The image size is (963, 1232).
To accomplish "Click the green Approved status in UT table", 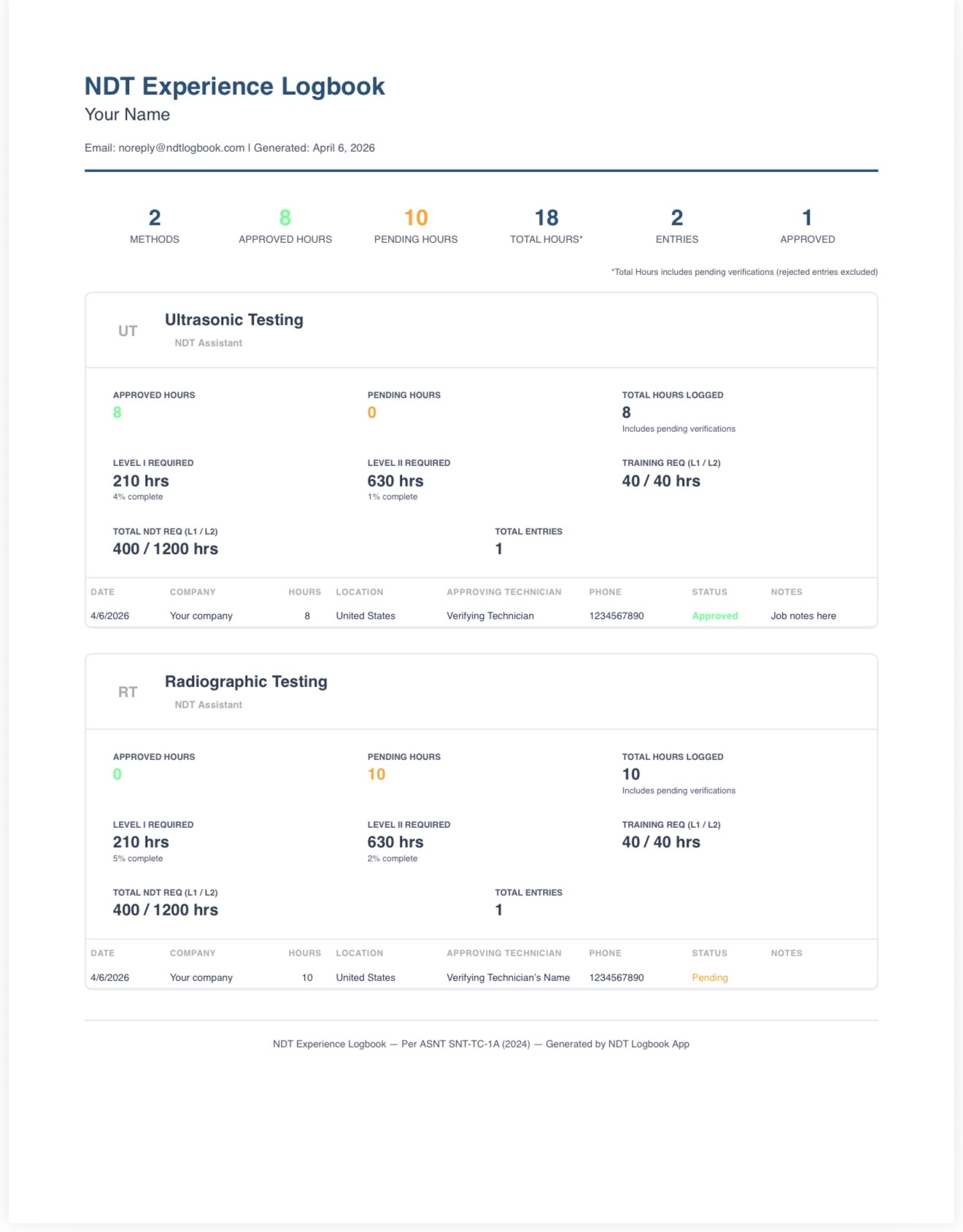I will [x=715, y=616].
